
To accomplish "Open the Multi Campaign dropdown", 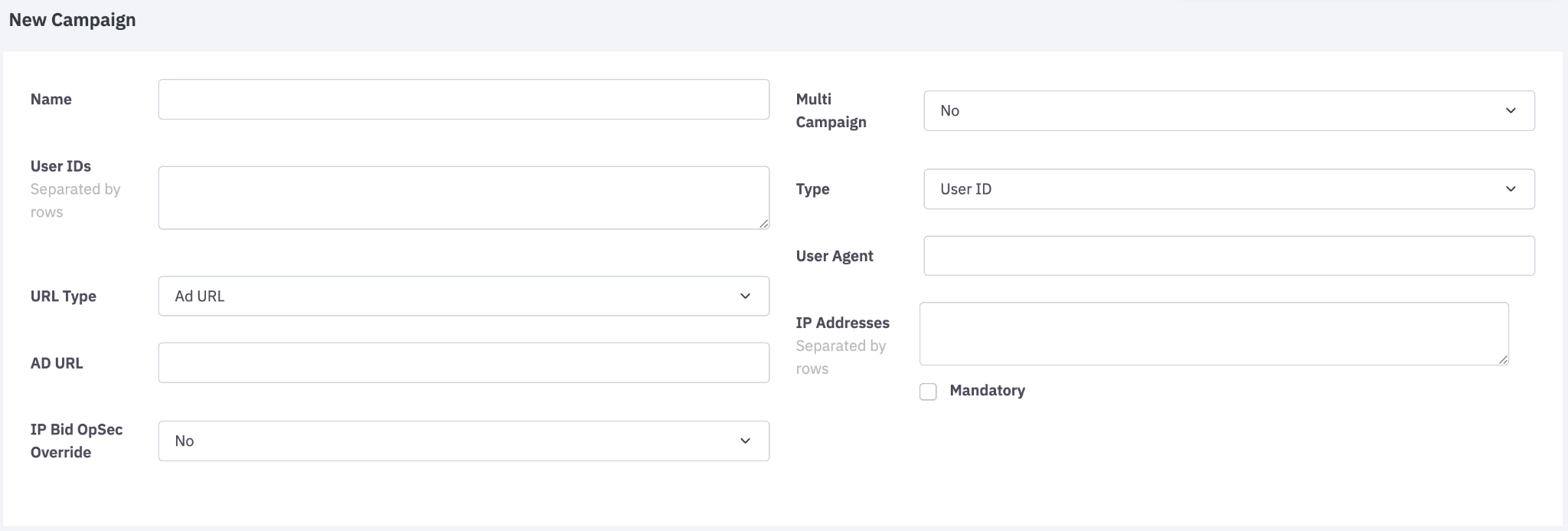I will pyautogui.click(x=1229, y=110).
